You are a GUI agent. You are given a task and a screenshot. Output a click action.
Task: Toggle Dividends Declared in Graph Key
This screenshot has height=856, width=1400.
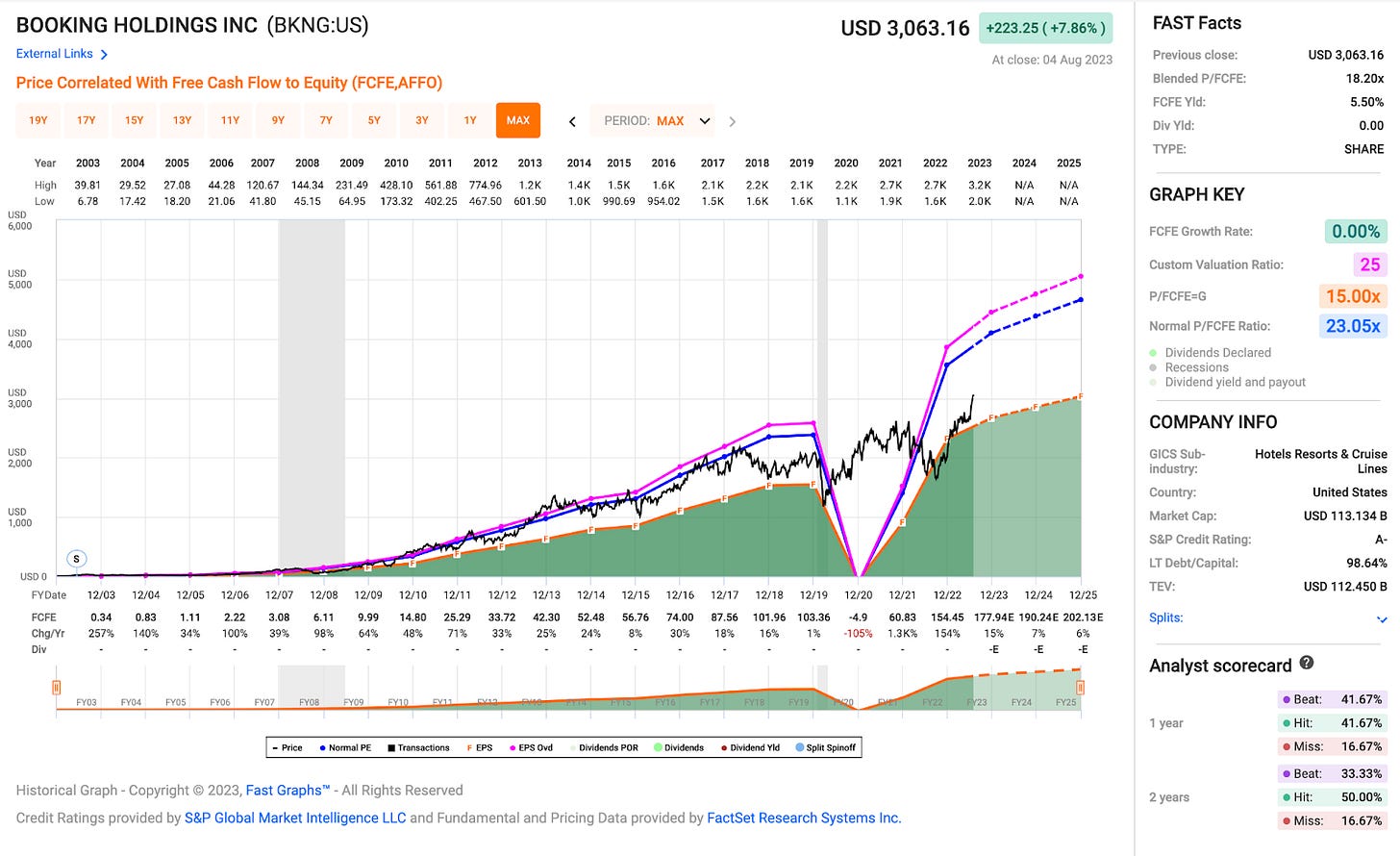coord(1211,353)
